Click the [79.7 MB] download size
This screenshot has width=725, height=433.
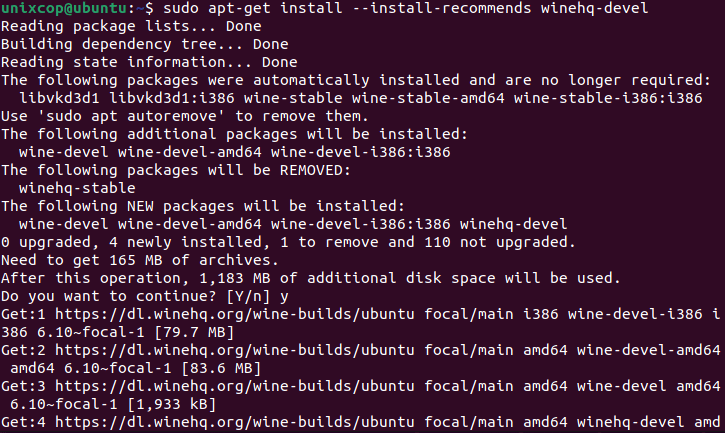tap(194, 332)
